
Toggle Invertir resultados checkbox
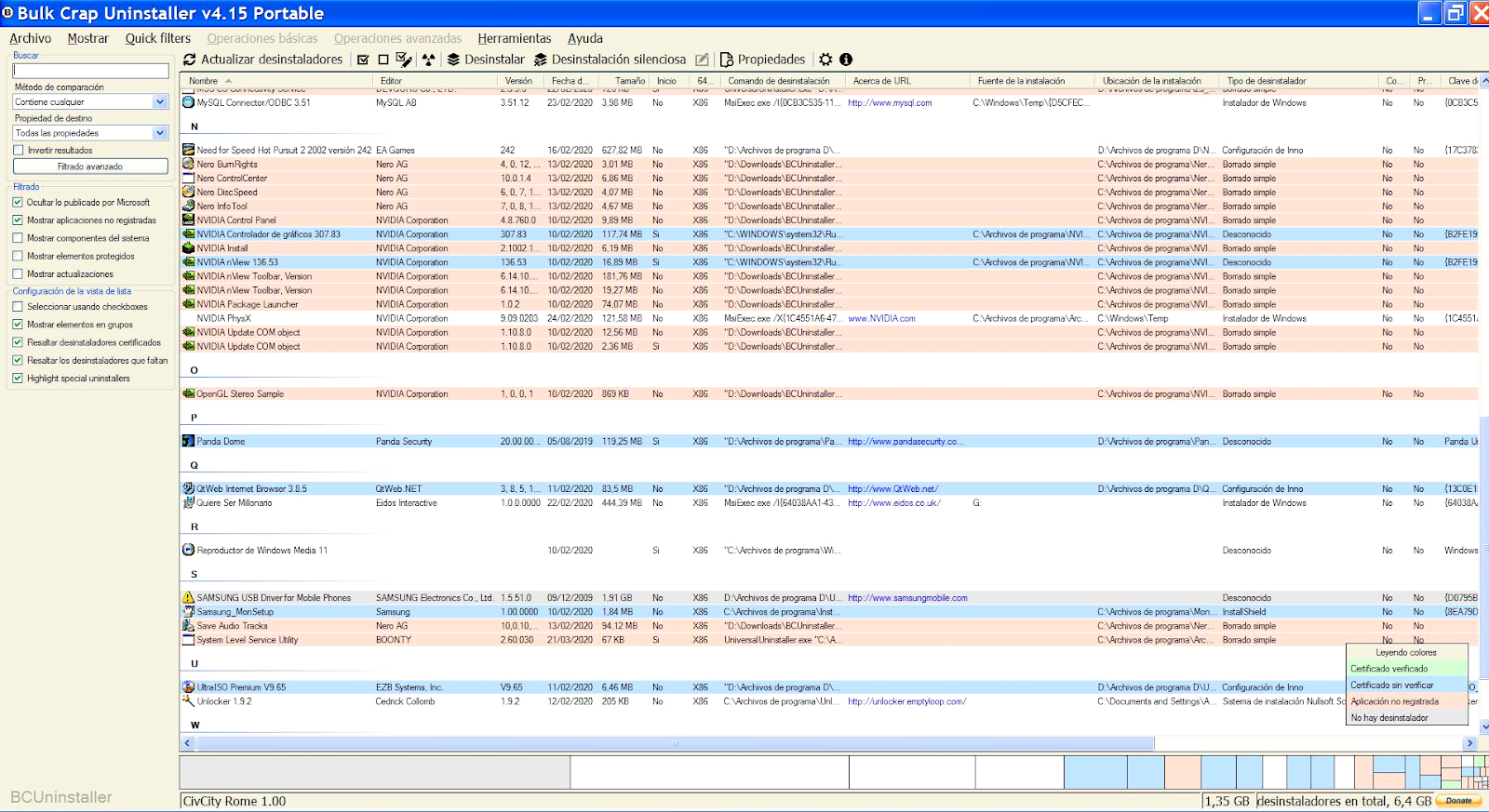18,150
